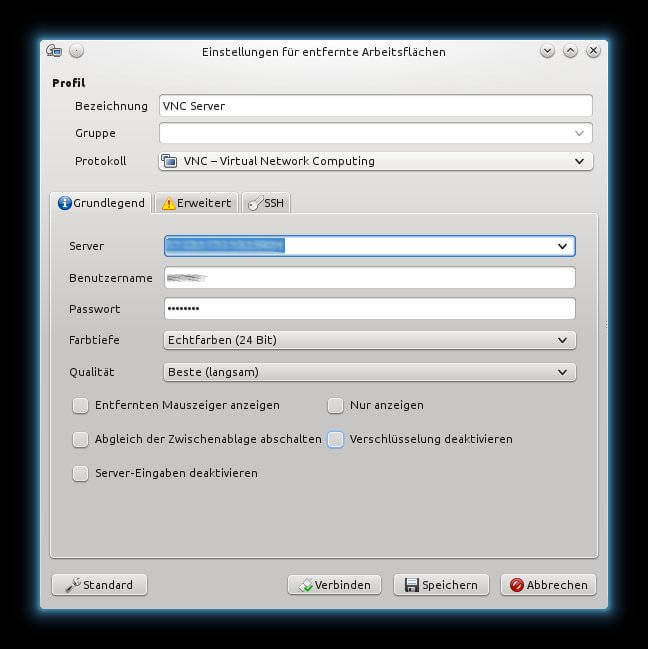Expand the Gruppe combo box

pos(579,133)
